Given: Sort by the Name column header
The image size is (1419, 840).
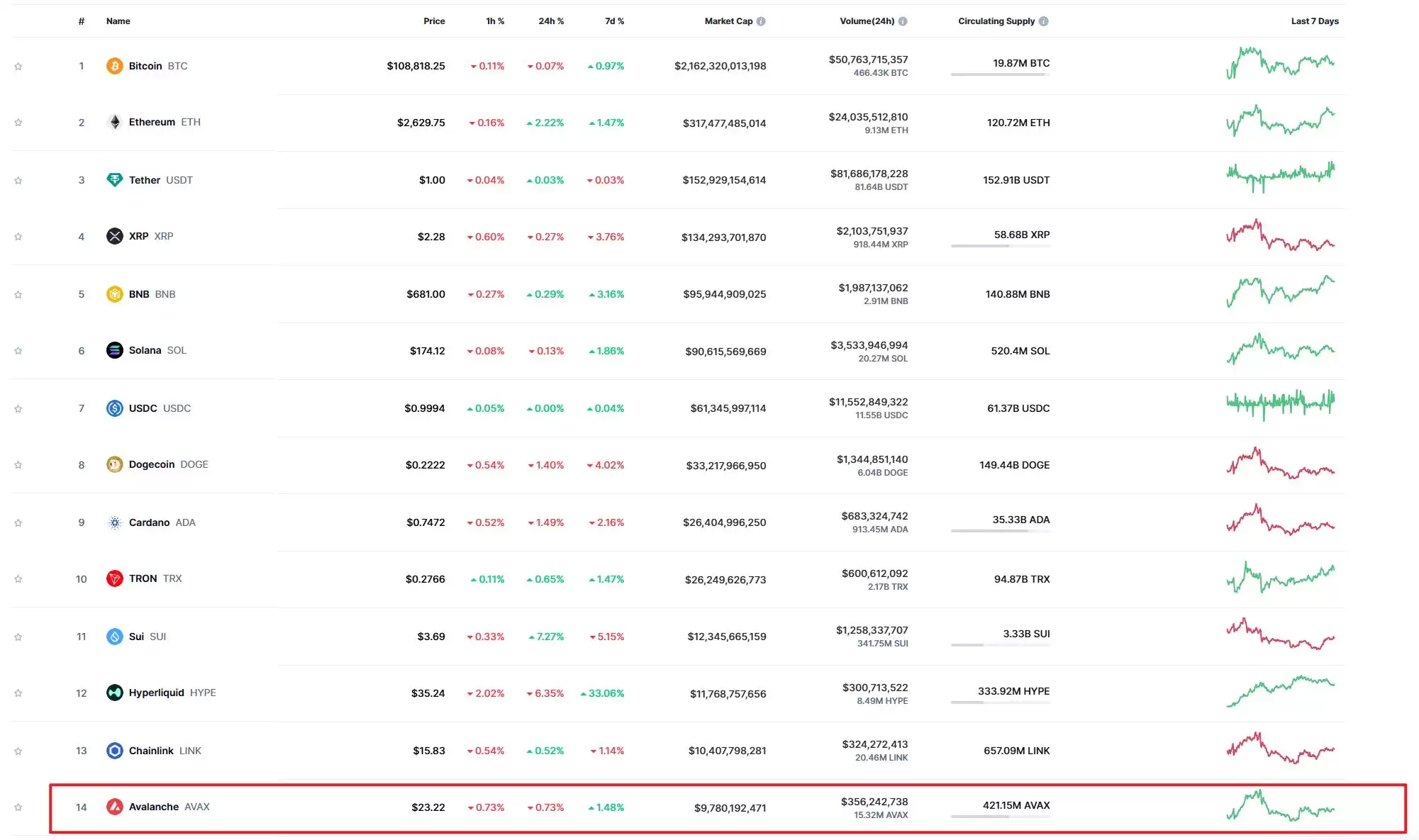Looking at the screenshot, I should click(x=118, y=21).
